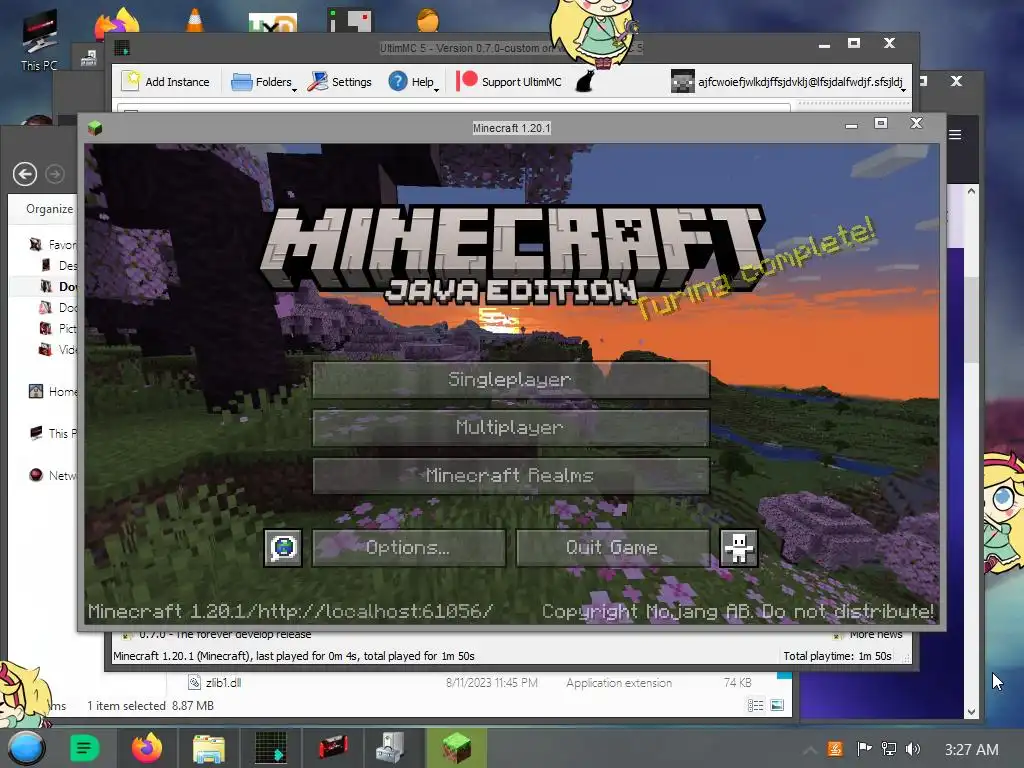Click Copyright Mojang AB text

tap(738, 611)
